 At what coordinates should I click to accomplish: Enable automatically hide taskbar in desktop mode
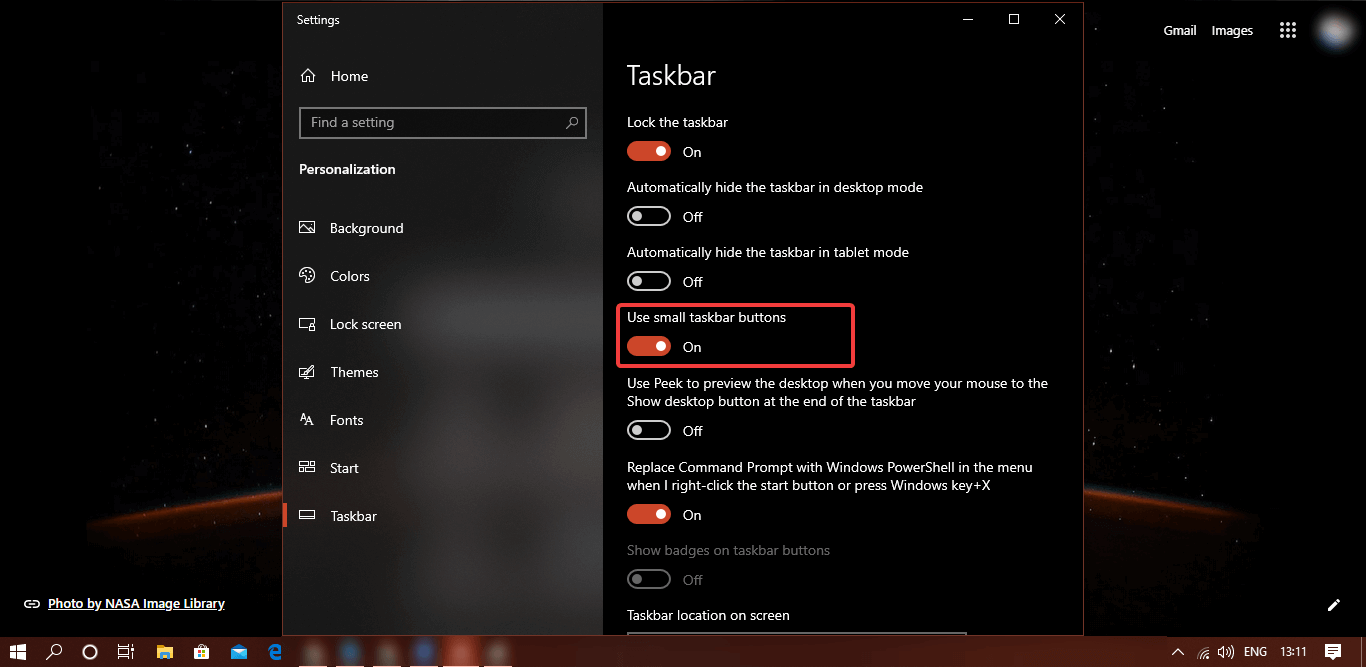click(649, 216)
